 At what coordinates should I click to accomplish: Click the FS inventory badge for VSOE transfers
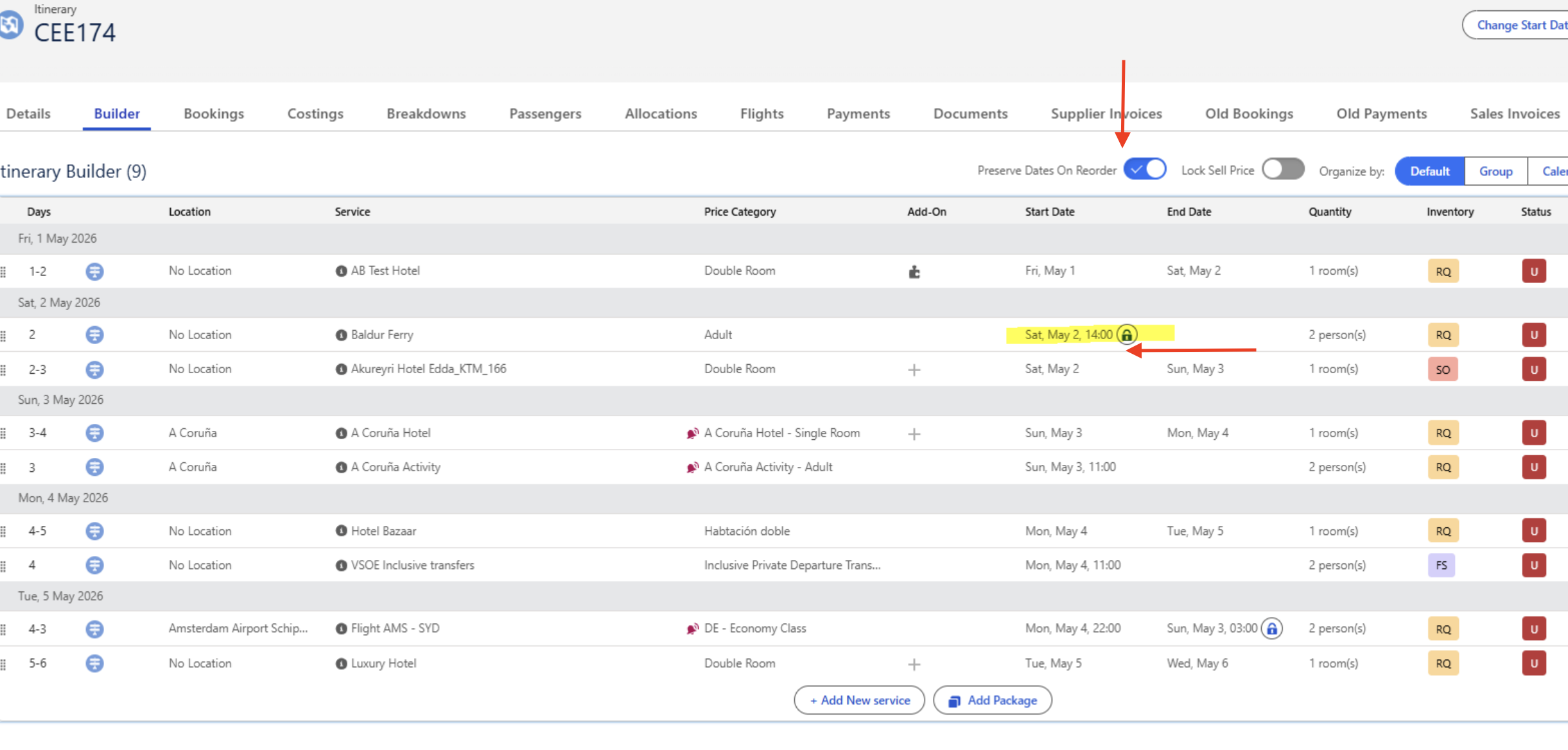(x=1442, y=565)
